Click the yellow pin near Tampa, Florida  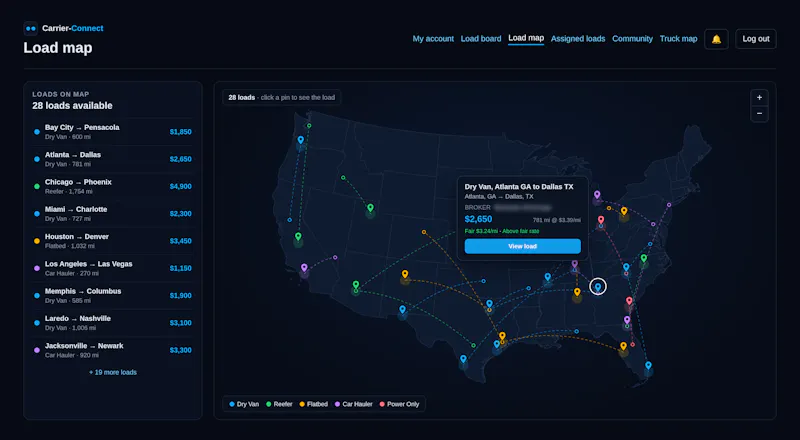(x=623, y=347)
